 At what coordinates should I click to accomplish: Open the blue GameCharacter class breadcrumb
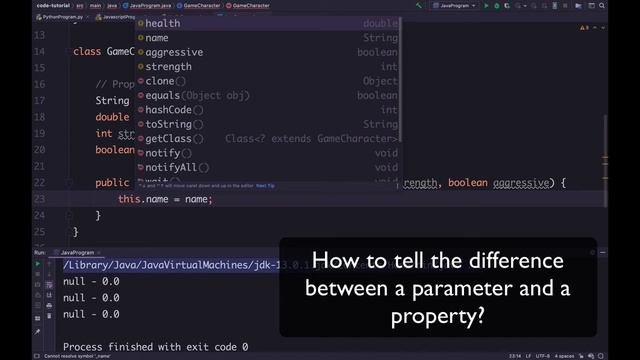pyautogui.click(x=199, y=6)
